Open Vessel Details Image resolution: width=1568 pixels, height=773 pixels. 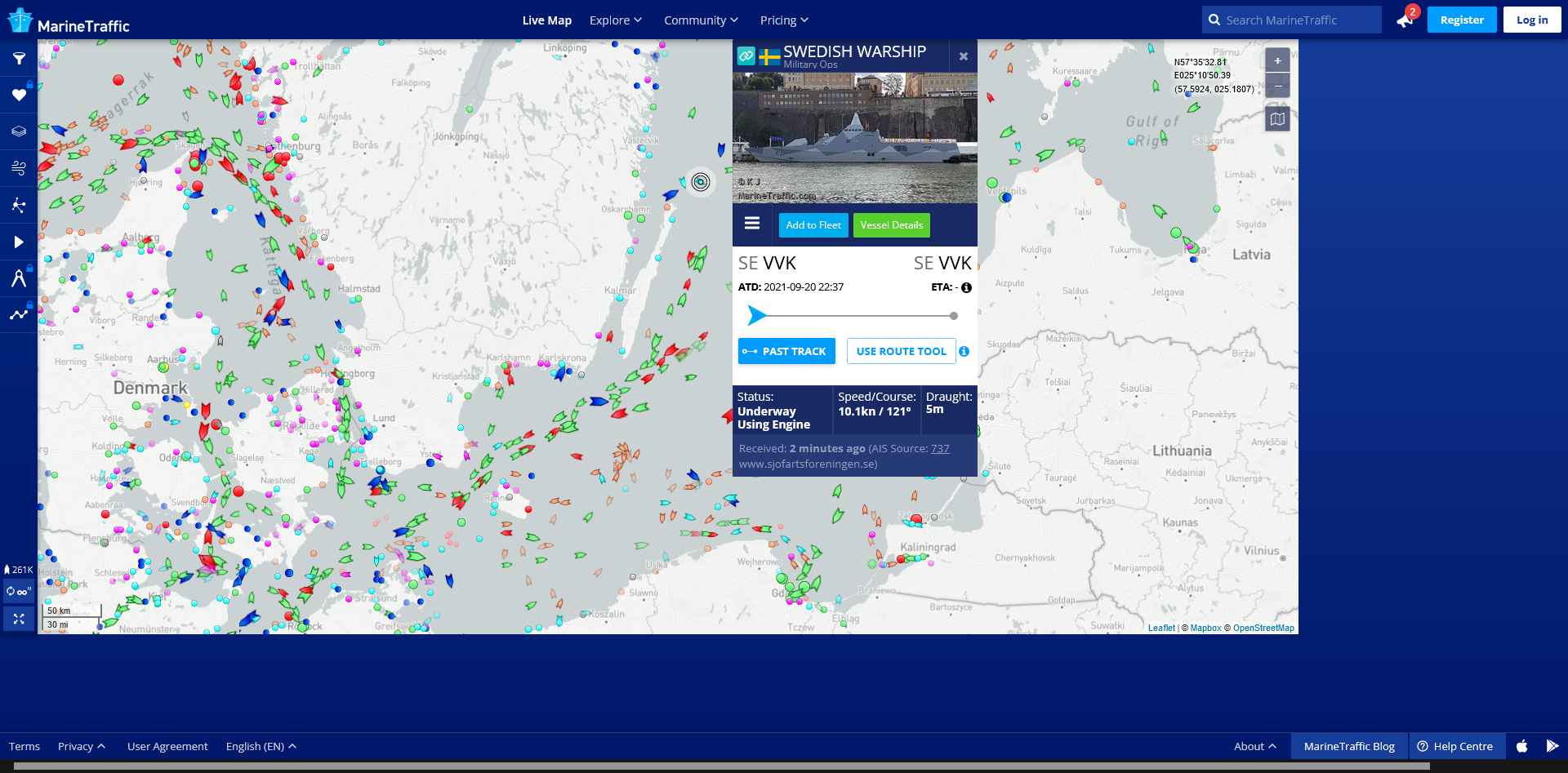click(892, 225)
